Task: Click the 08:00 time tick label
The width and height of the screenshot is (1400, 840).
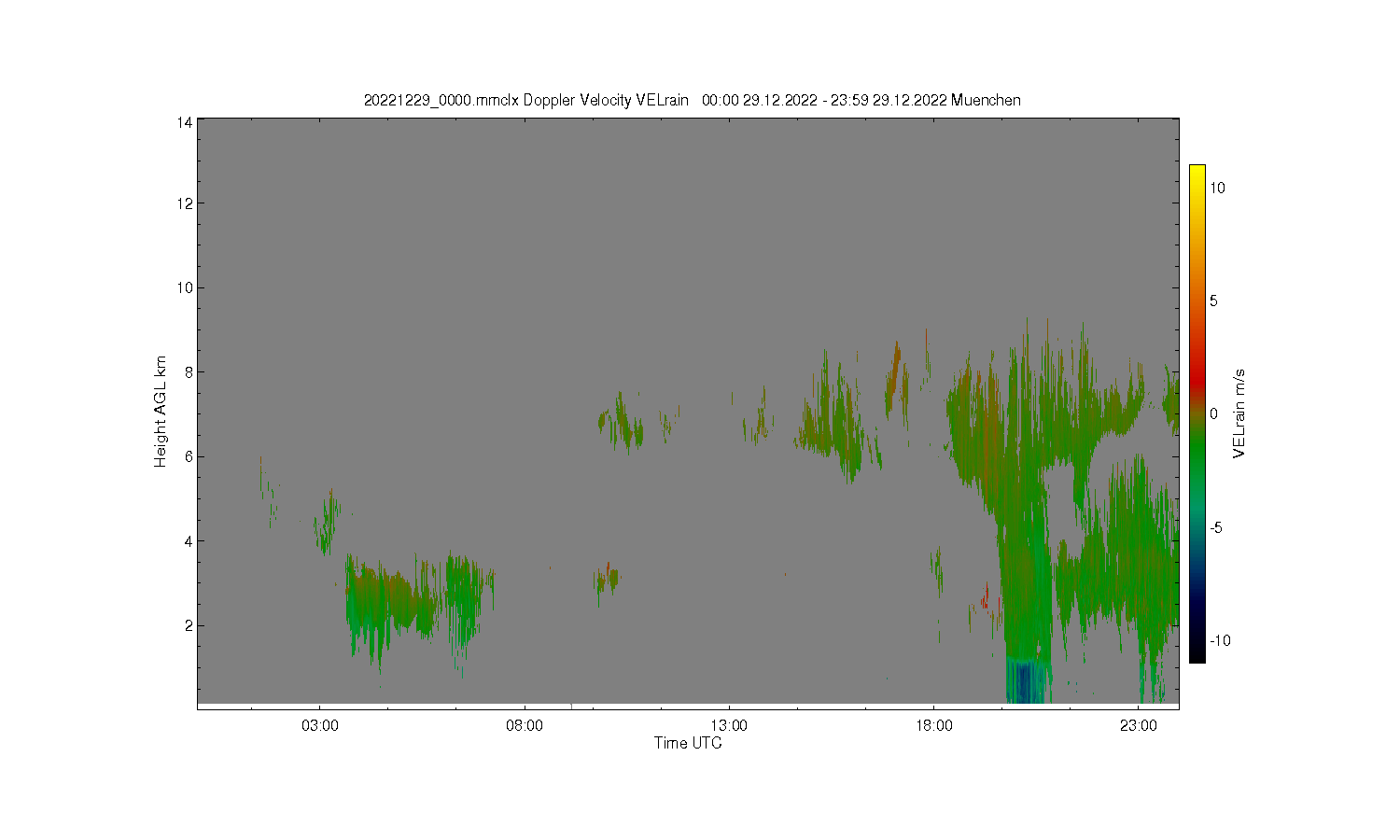Action: (x=525, y=725)
